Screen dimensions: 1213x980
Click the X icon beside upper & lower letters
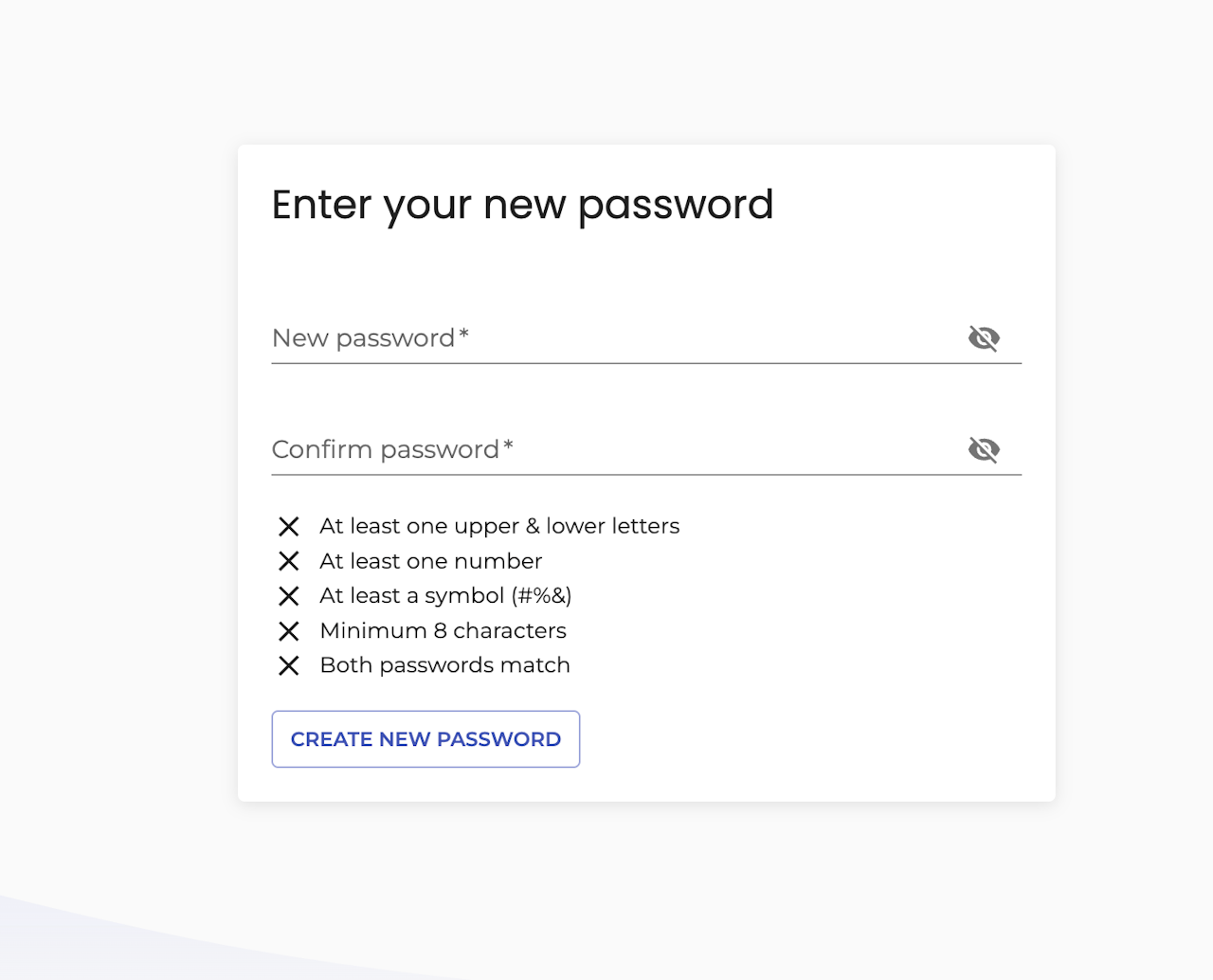tap(289, 526)
